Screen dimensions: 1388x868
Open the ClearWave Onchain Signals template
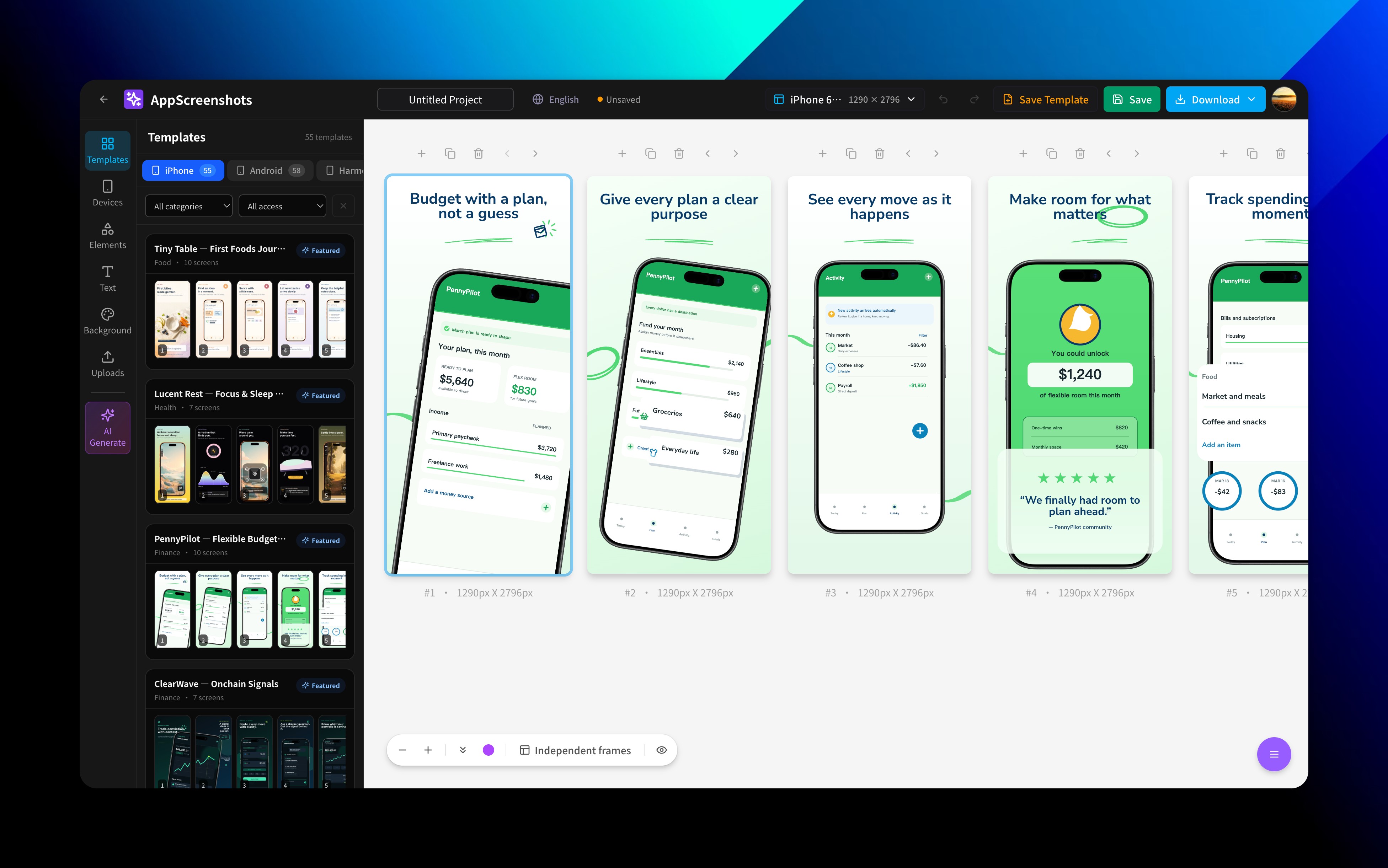(250, 729)
